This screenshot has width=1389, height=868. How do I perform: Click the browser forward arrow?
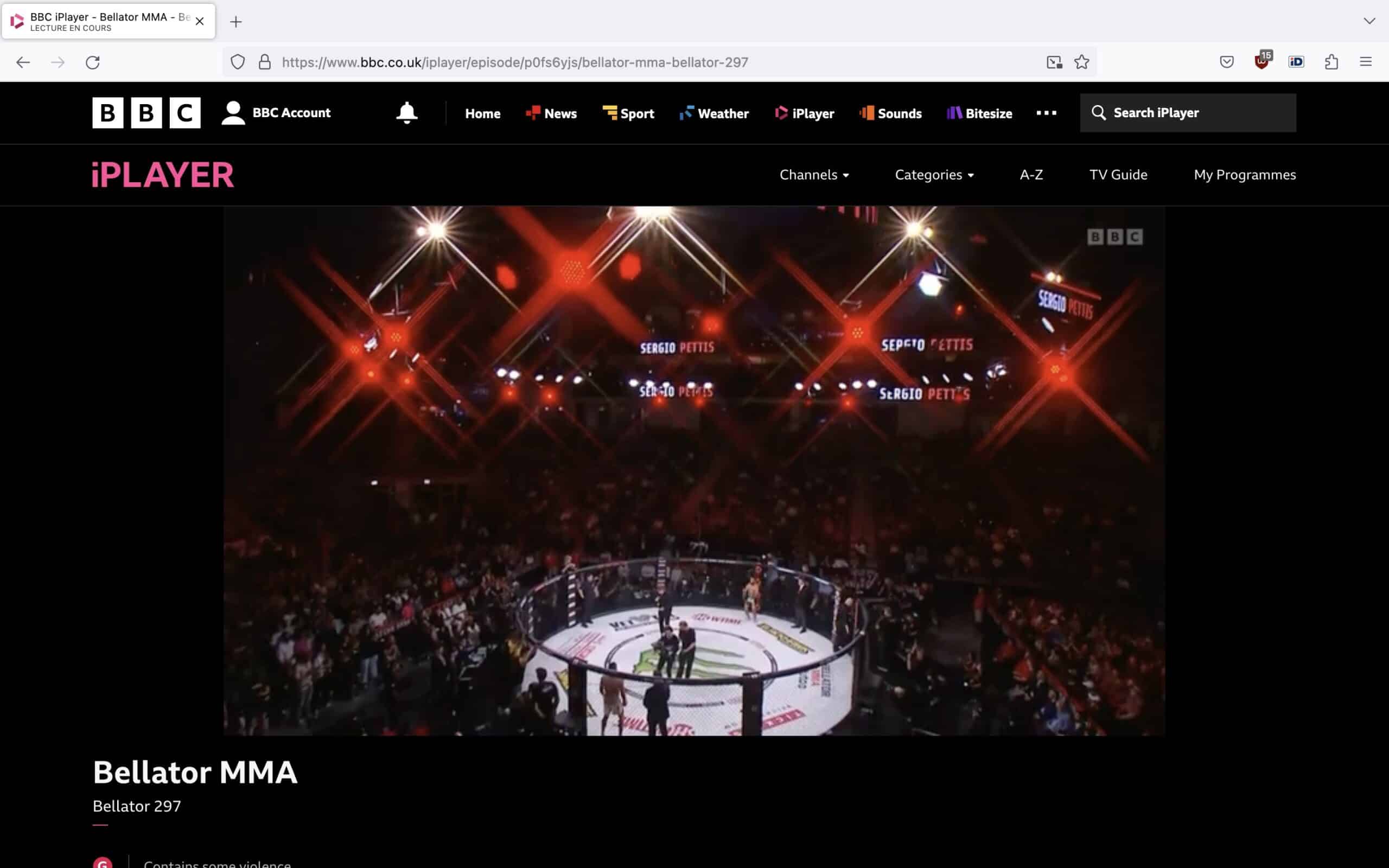[x=58, y=62]
